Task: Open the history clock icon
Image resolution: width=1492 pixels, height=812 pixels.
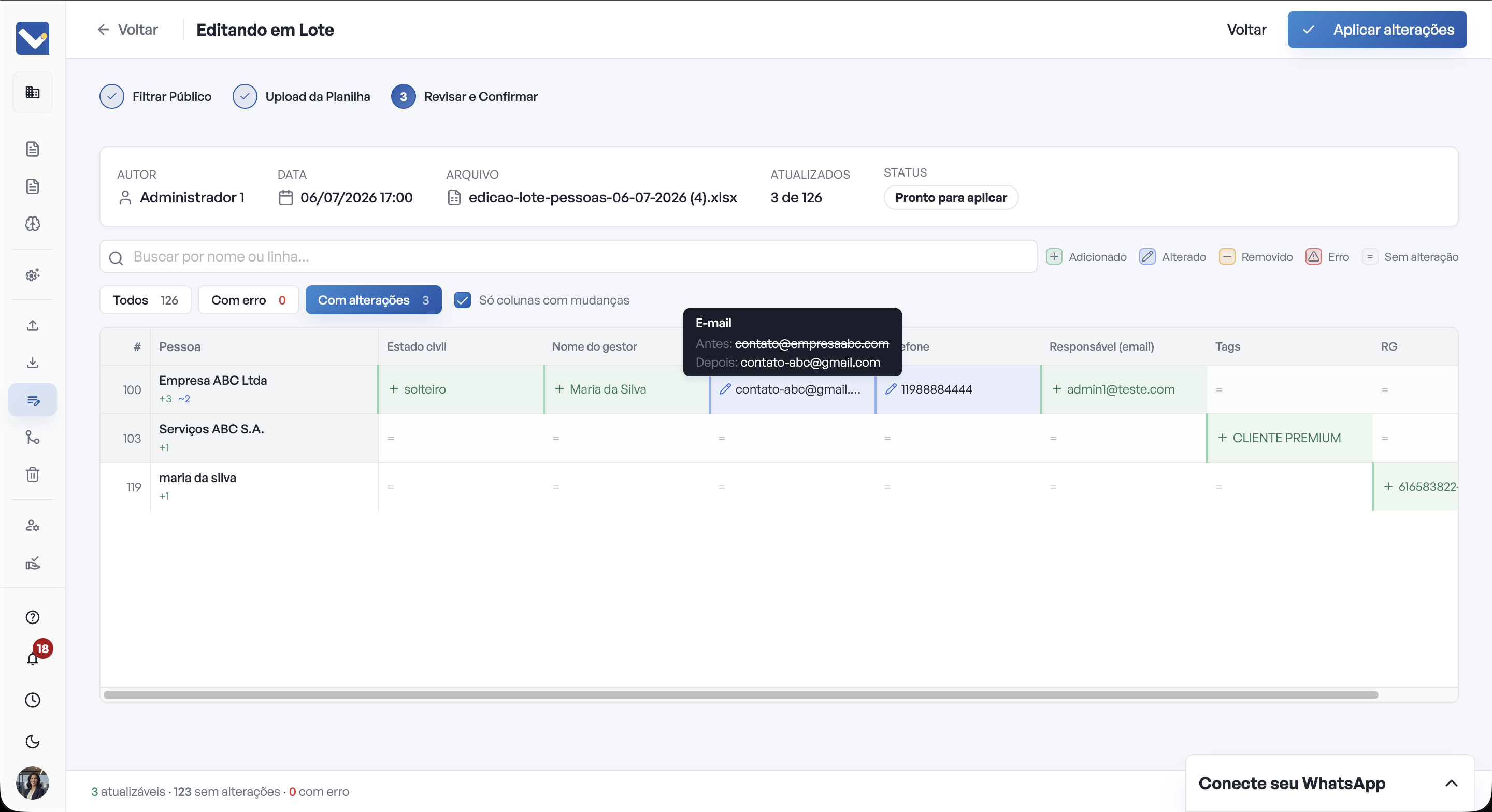Action: pos(33,700)
